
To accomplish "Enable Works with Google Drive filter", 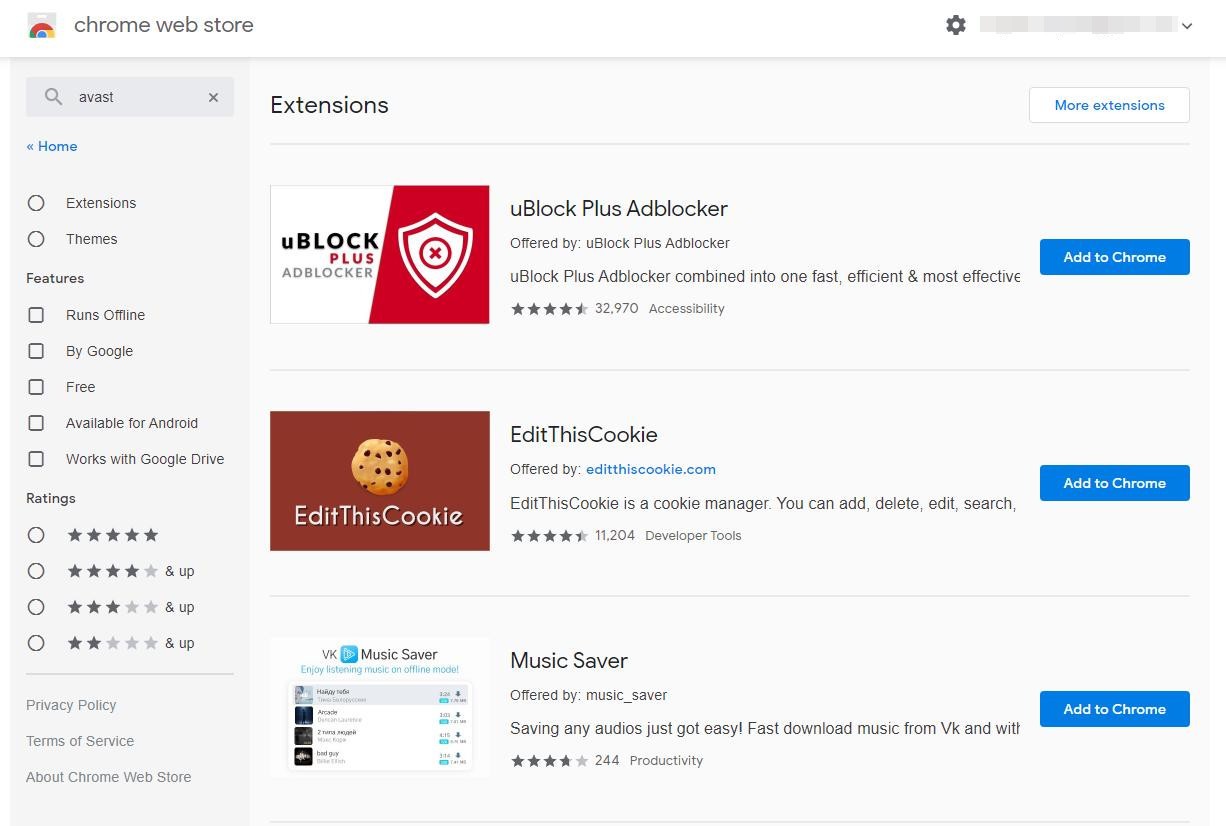I will click(36, 459).
